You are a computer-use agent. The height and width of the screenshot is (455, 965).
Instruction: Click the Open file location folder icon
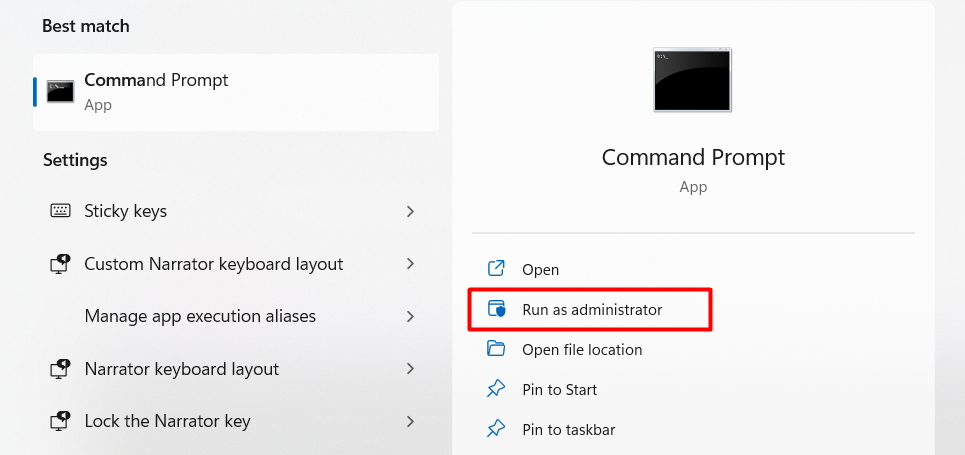(x=496, y=349)
